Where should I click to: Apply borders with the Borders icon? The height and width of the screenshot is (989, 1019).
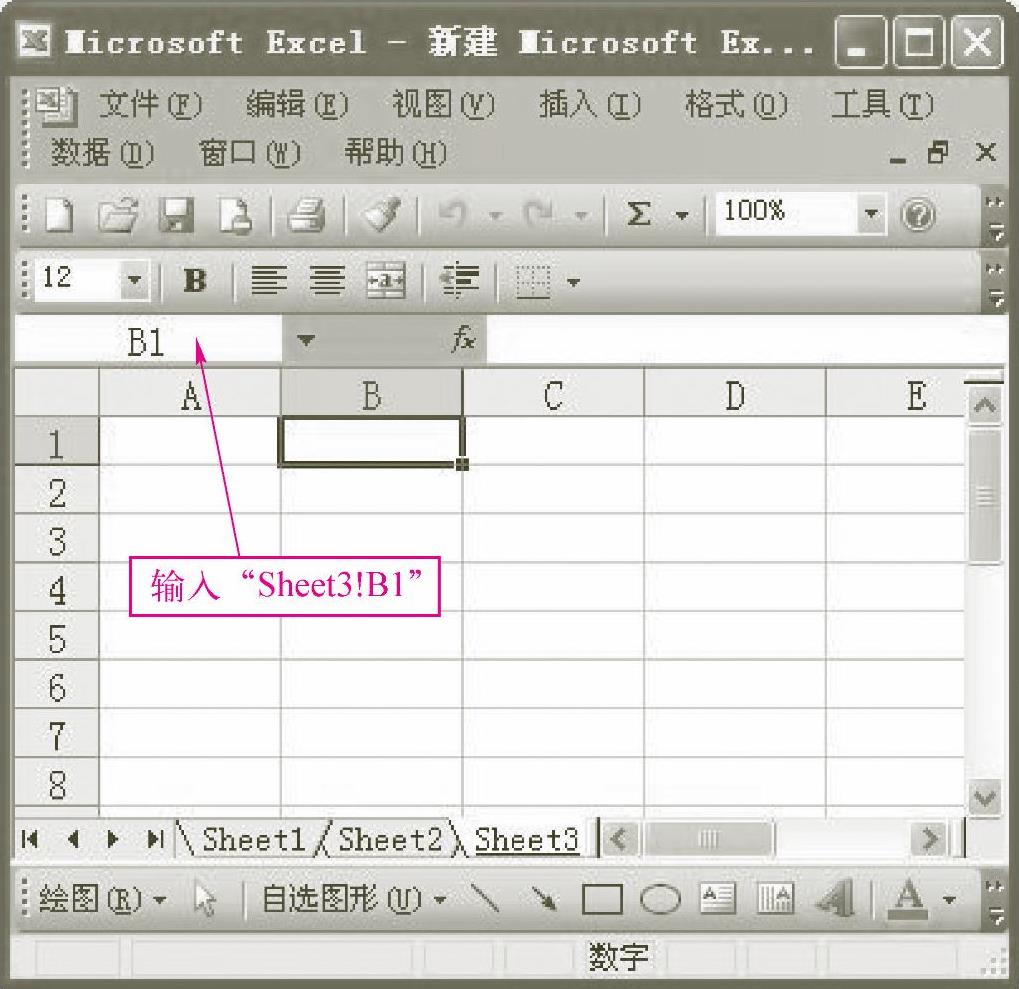tap(533, 281)
